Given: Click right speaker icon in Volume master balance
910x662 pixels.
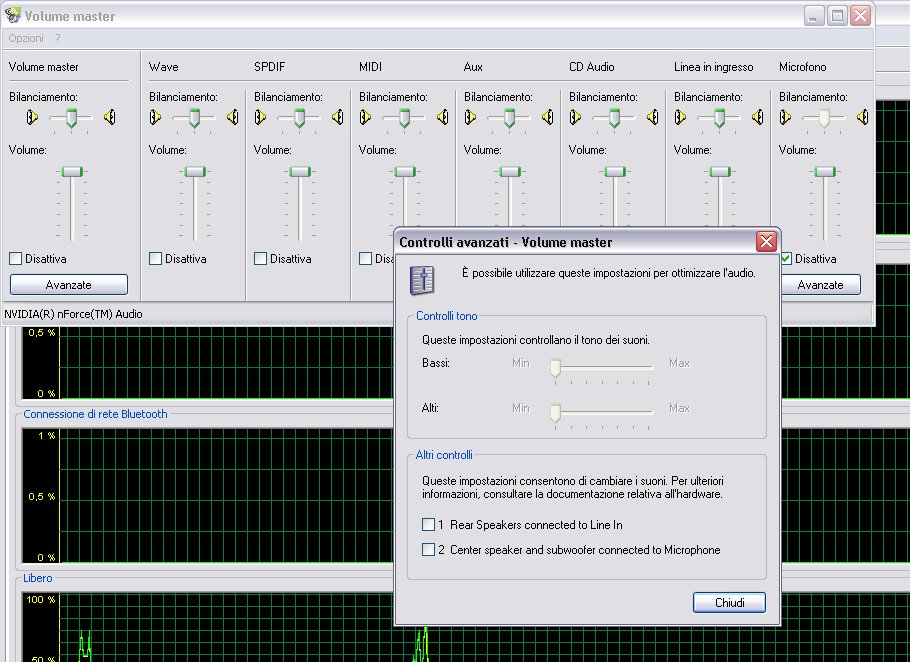Looking at the screenshot, I should pyautogui.click(x=110, y=117).
